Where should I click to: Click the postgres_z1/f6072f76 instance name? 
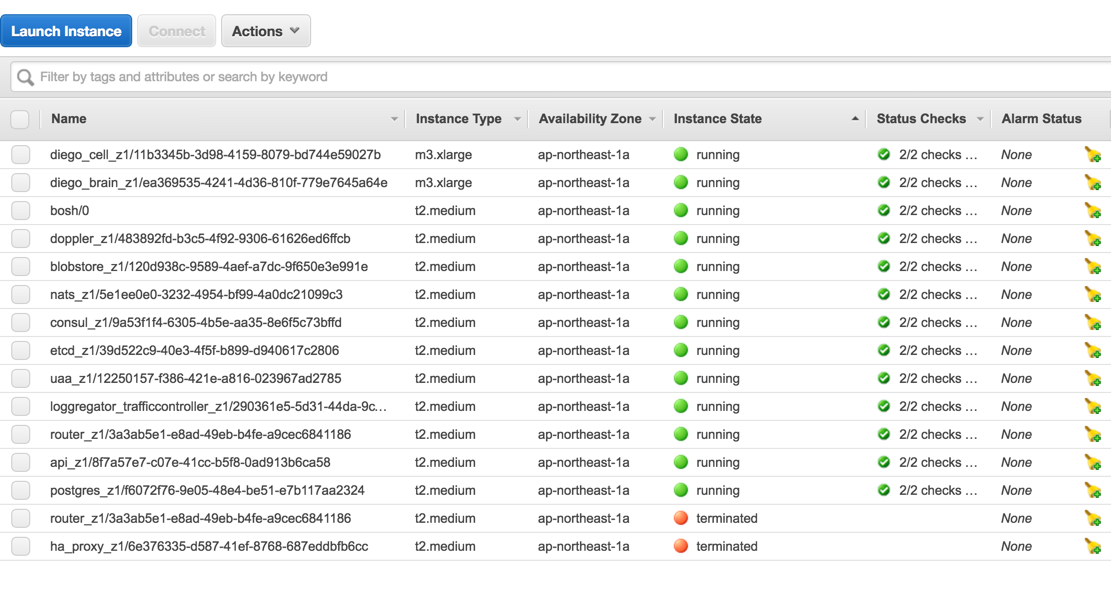click(207, 490)
